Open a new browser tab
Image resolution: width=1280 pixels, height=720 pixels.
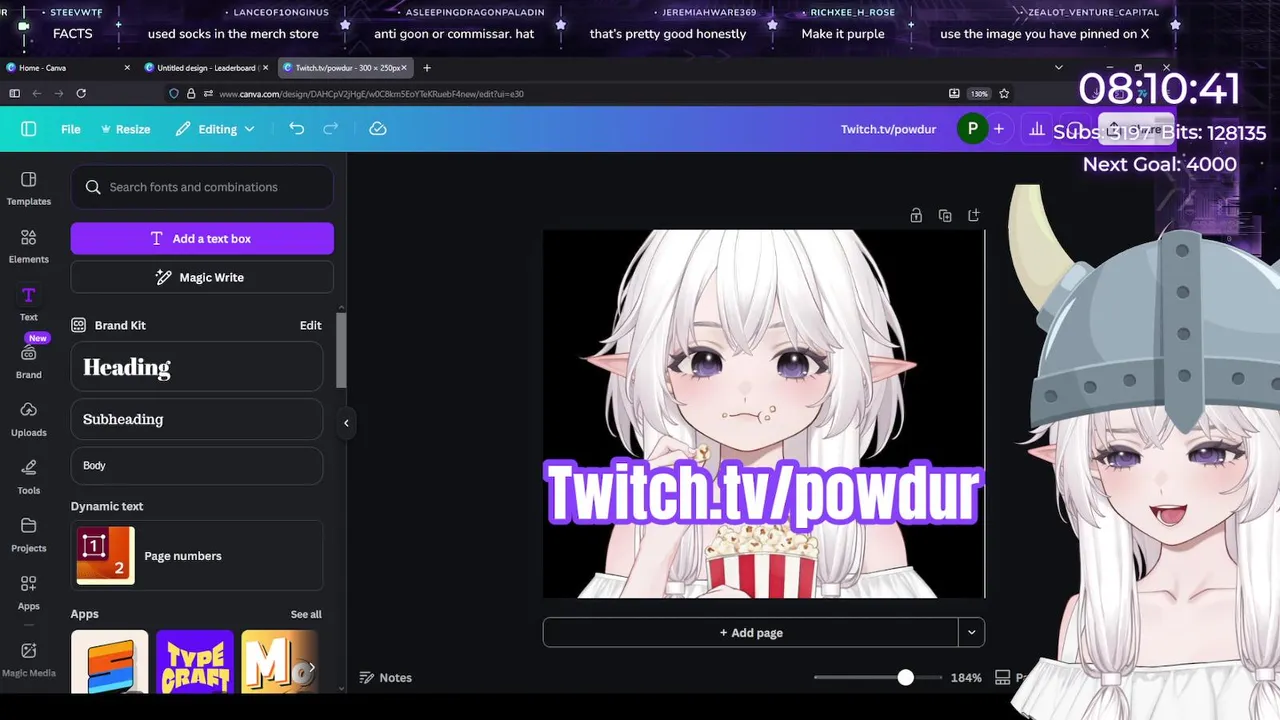click(x=427, y=68)
